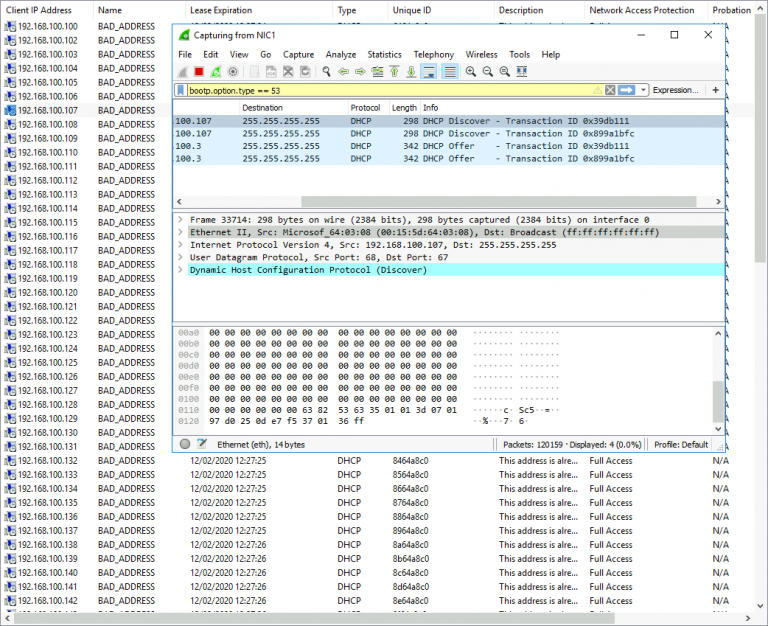Screen dimensions: 768x626
Task: Expand User Datagram Protocol row
Action: coord(180,257)
